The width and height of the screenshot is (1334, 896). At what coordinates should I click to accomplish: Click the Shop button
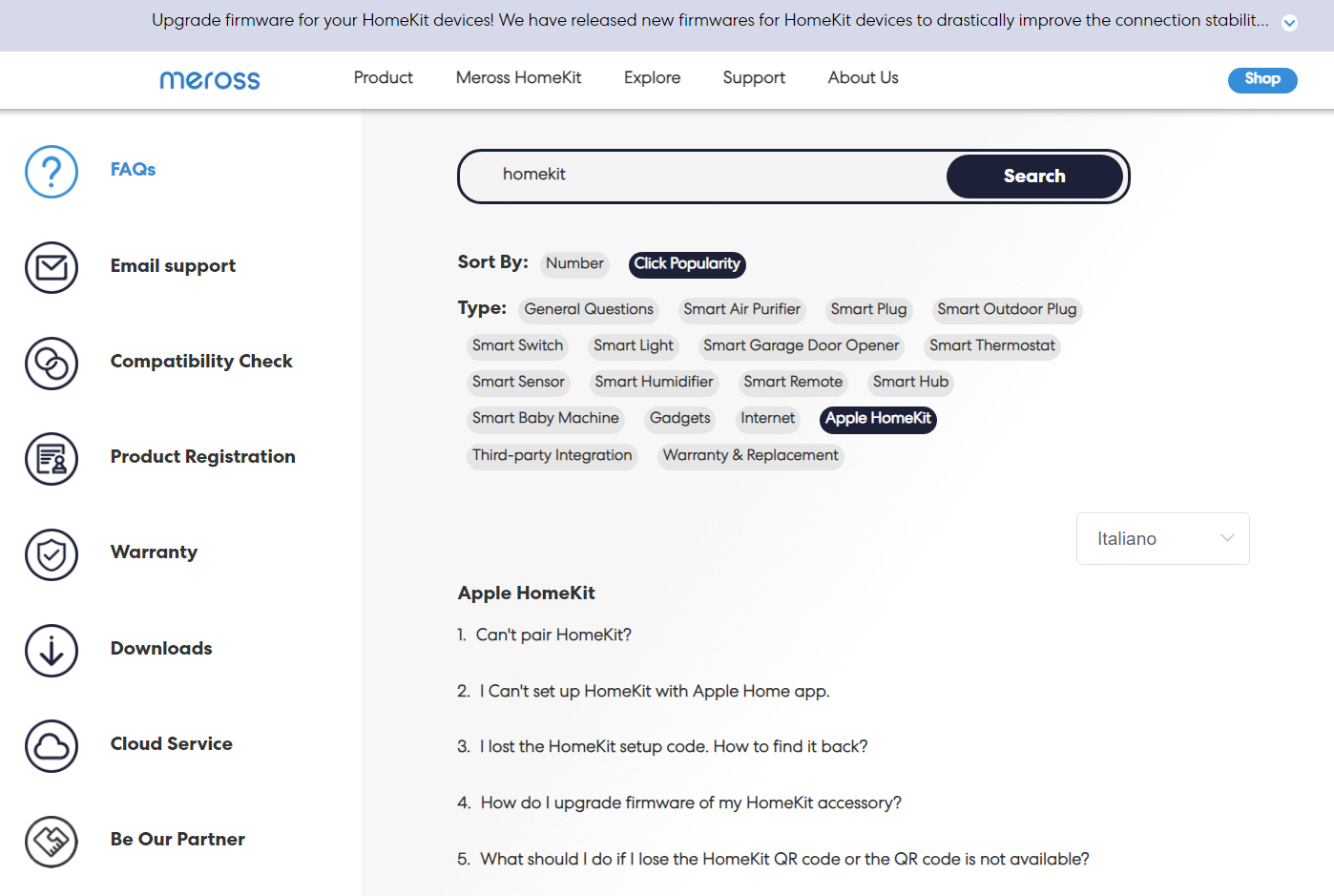point(1262,80)
